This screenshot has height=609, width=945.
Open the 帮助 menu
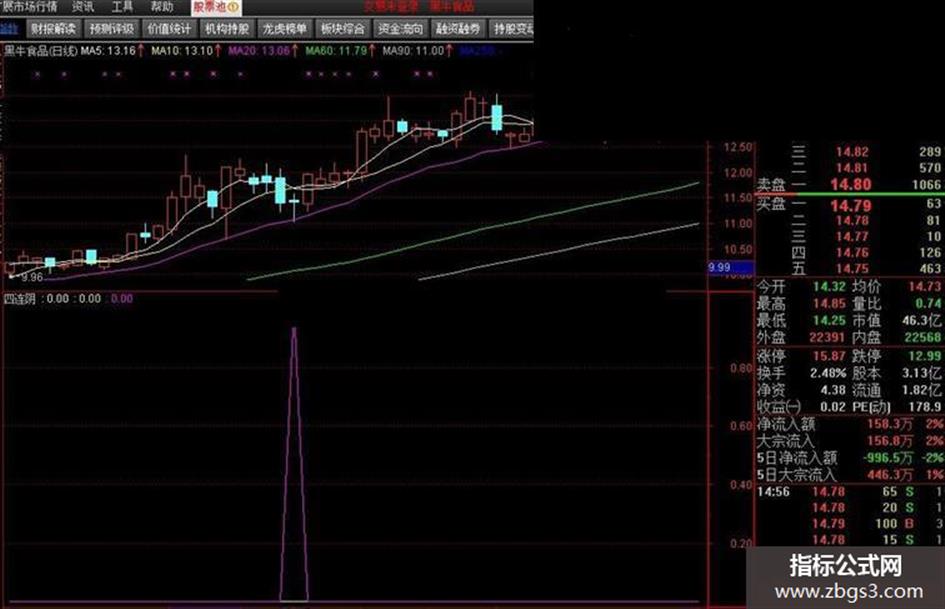tap(162, 7)
